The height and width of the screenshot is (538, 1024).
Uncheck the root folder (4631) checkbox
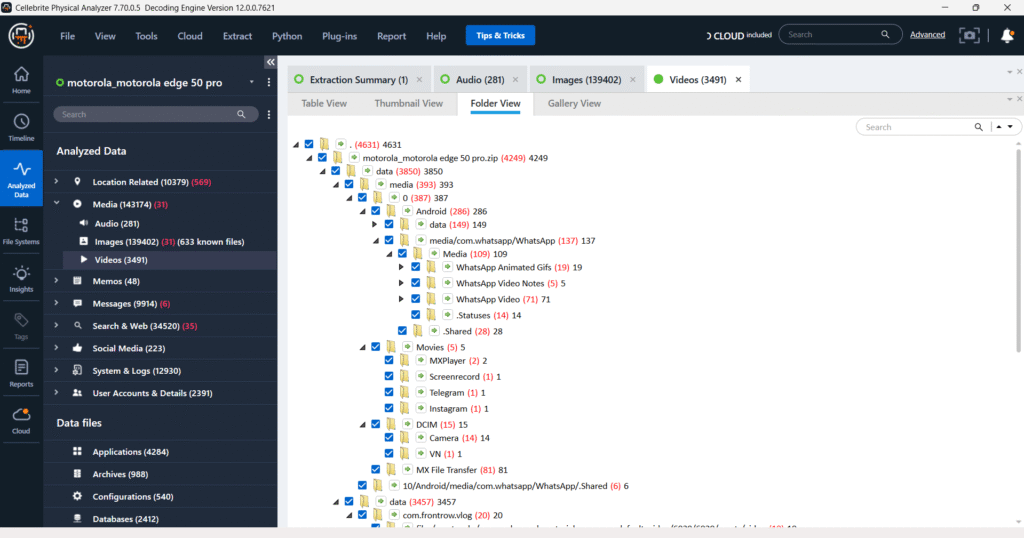[309, 144]
